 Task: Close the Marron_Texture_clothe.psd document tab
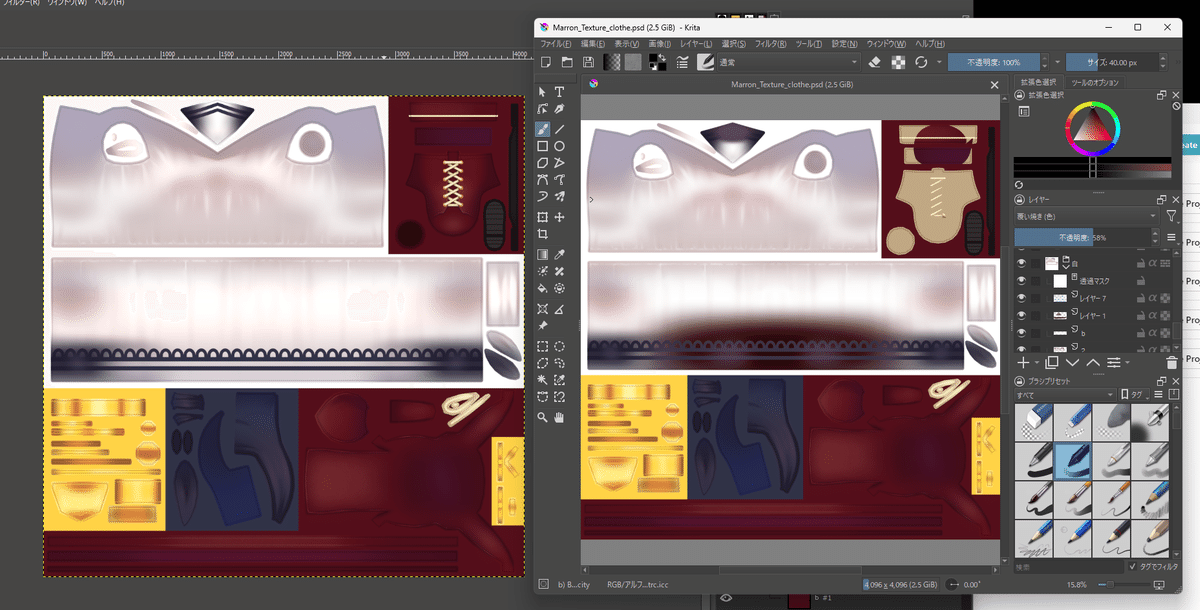pos(994,86)
